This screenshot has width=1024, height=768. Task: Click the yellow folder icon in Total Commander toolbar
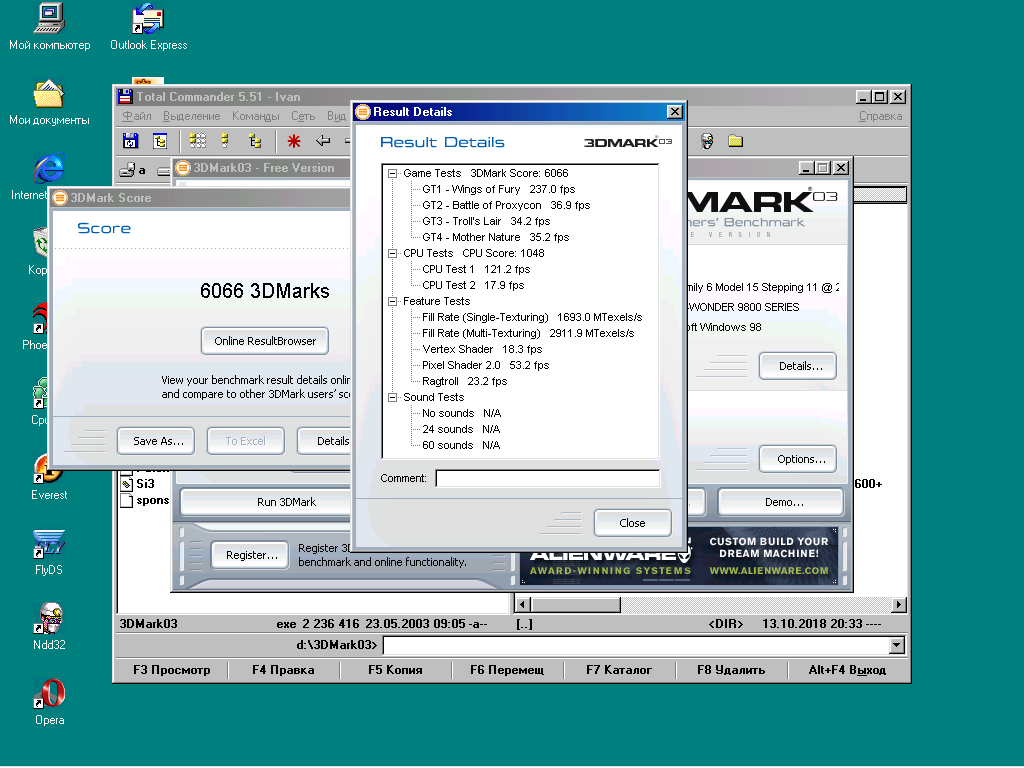[x=735, y=141]
